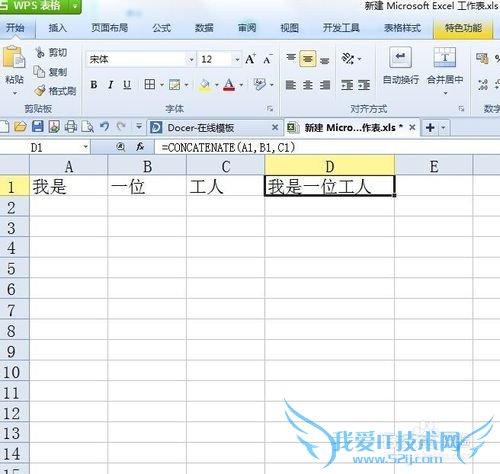Viewport: 500px width, 474px height.
Task: Open the 公式 ribbon tab
Action: [x=162, y=28]
